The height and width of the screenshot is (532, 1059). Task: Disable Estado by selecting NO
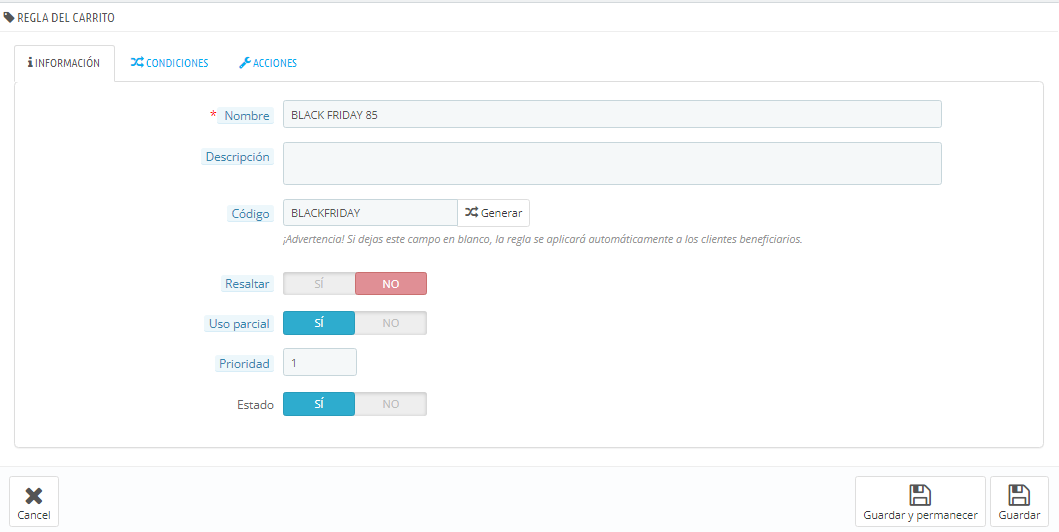point(391,404)
